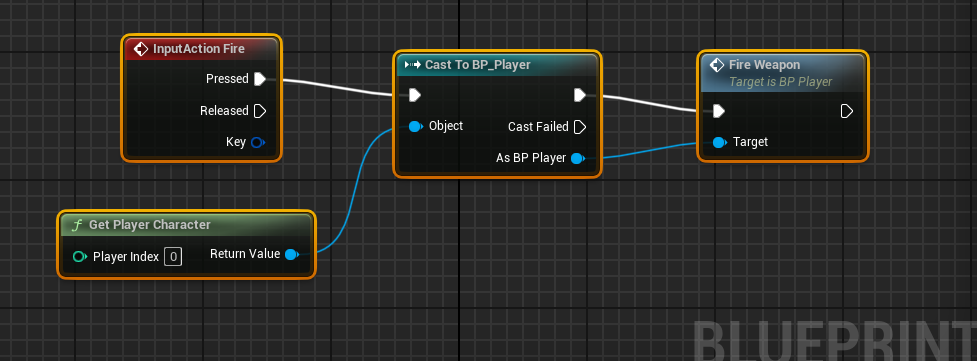
Task: Select the InputAction Fire event icon
Action: tap(141, 49)
